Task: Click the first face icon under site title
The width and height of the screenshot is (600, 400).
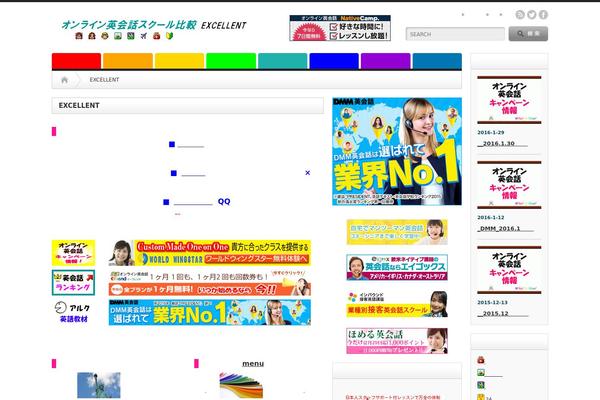Action: [79, 36]
